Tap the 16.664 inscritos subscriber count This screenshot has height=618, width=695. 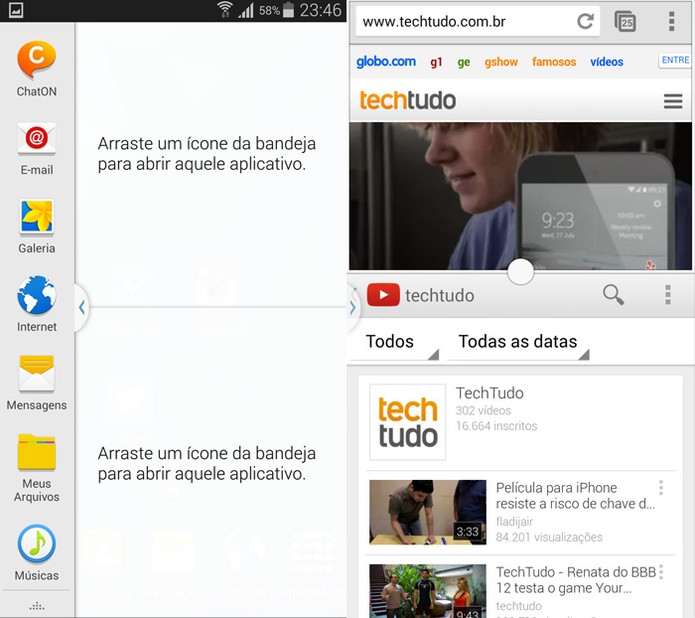point(496,426)
